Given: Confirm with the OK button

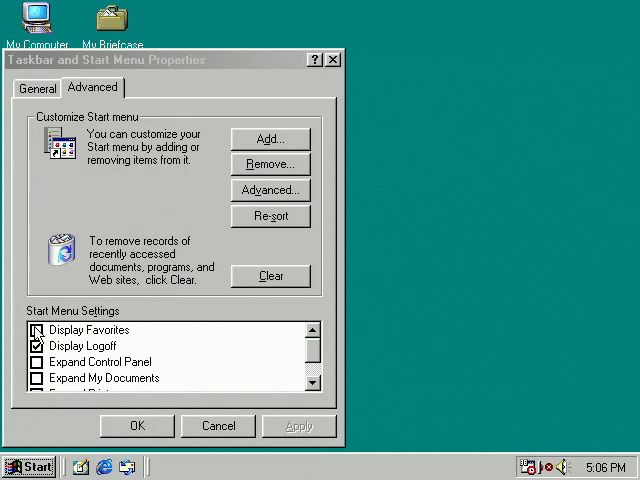Looking at the screenshot, I should pyautogui.click(x=137, y=426).
